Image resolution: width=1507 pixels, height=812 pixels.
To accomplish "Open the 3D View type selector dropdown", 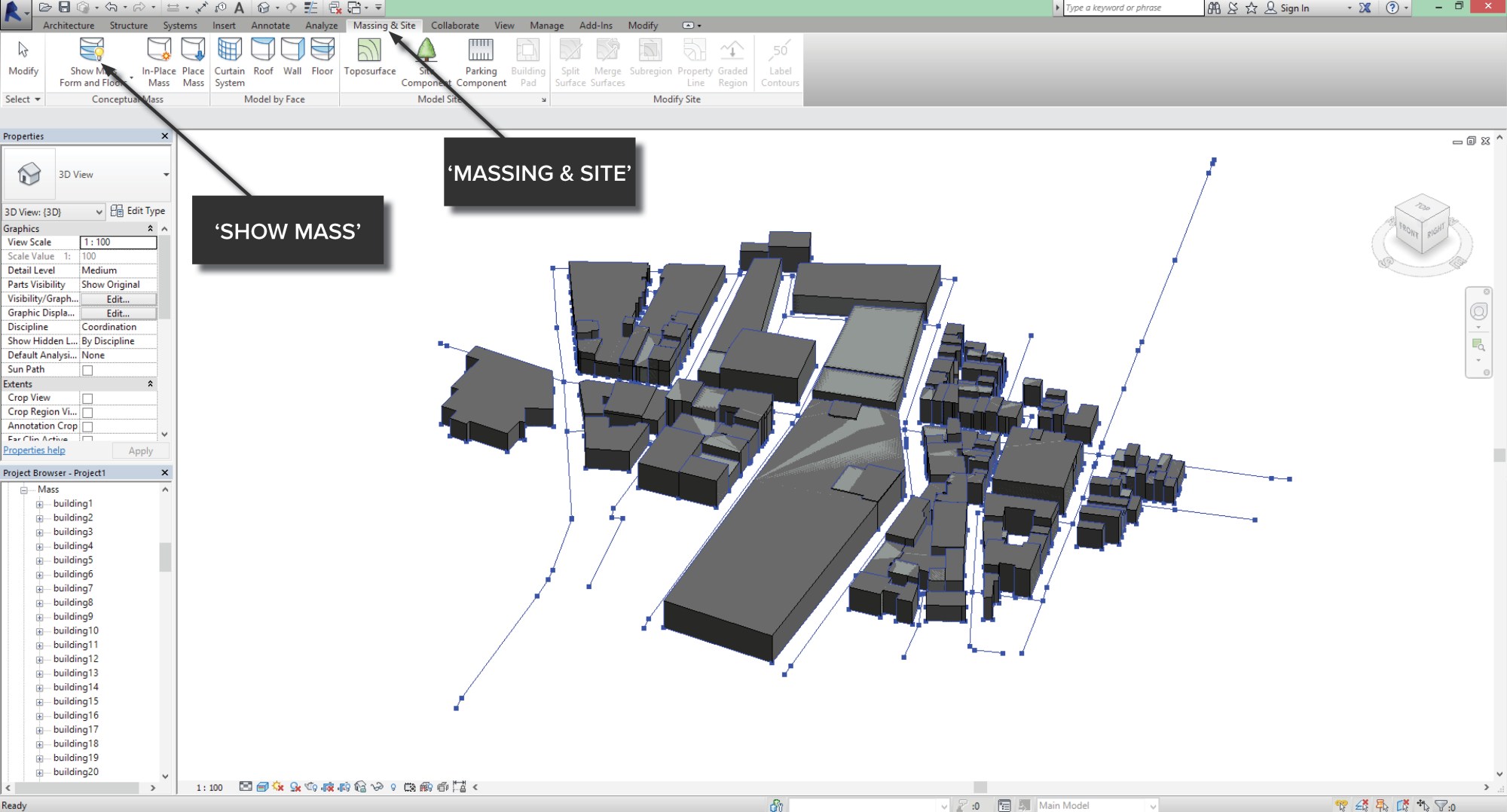I will click(x=168, y=174).
